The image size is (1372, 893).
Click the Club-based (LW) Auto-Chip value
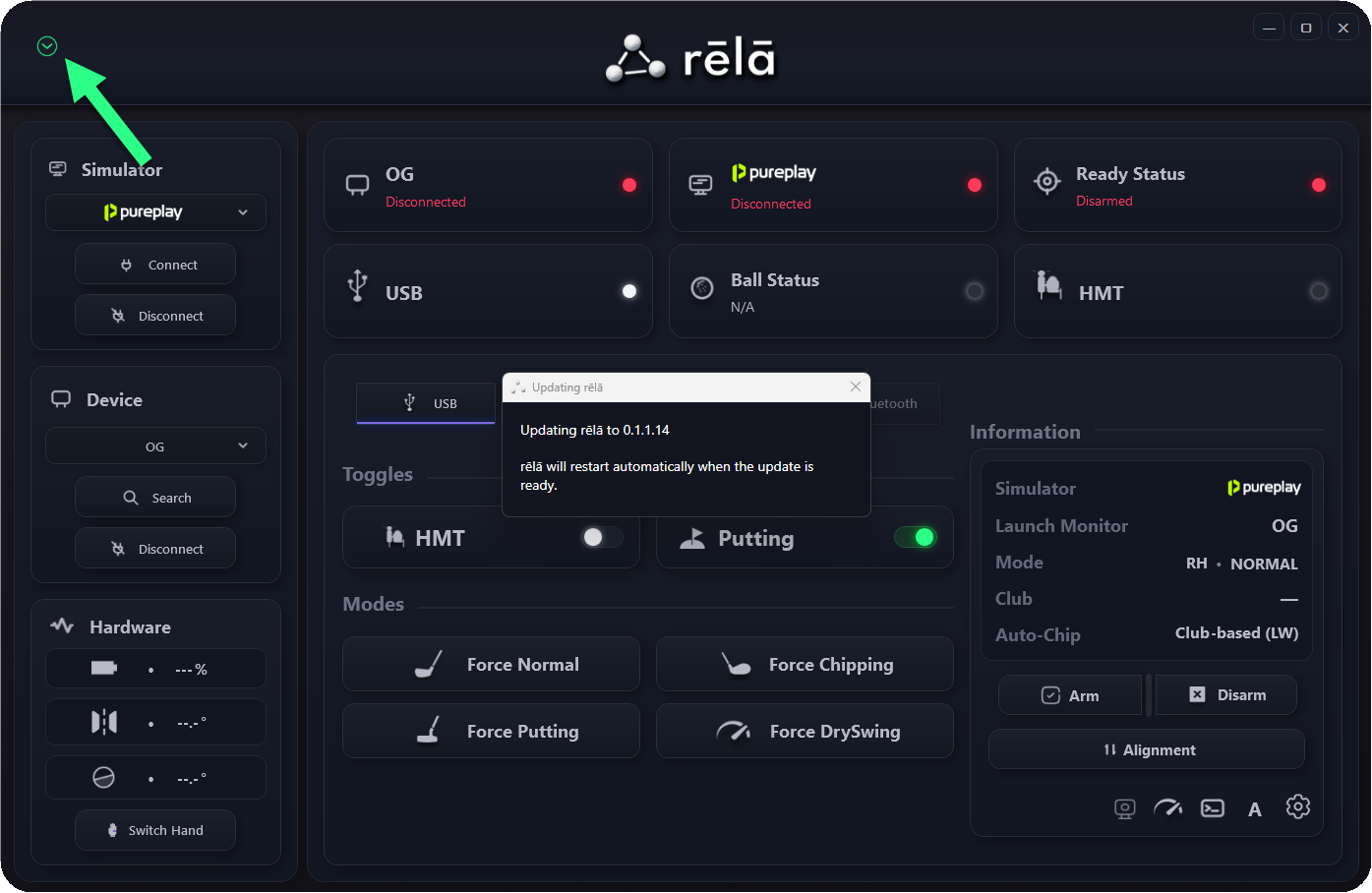pos(1236,633)
